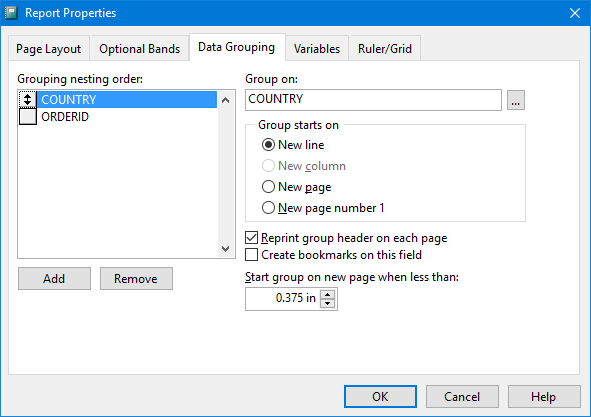Open expression builder ellipsis button
The width and height of the screenshot is (591, 417).
coord(516,100)
